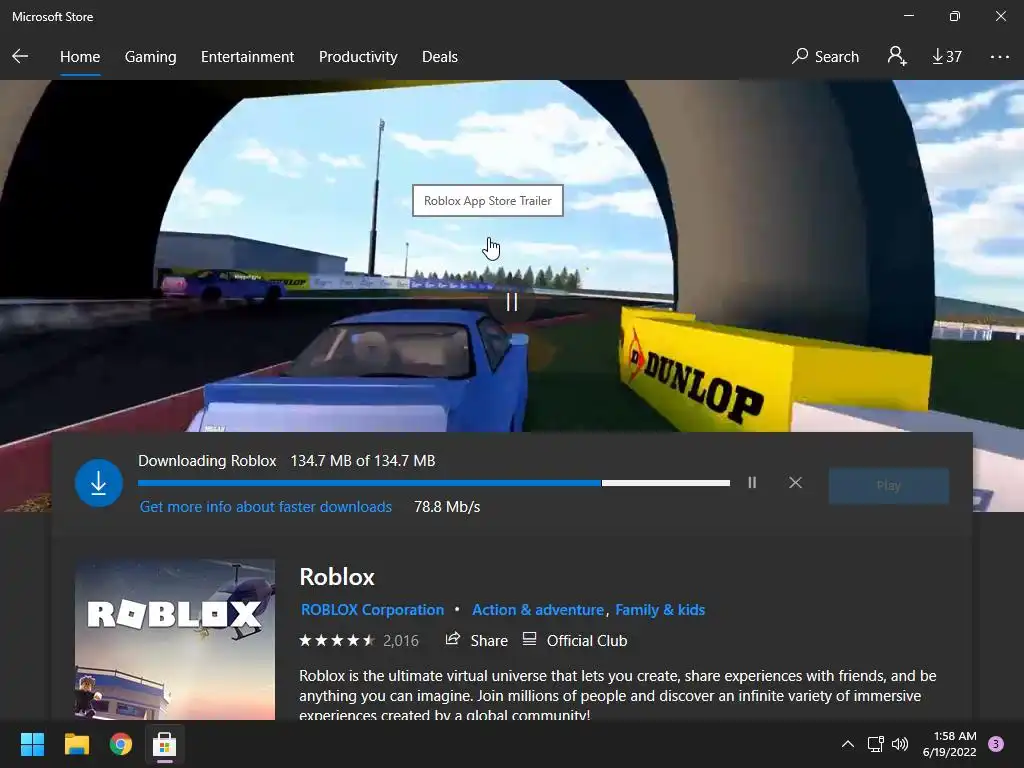Viewport: 1024px width, 768px height.
Task: Share the Roblox app page
Action: [x=476, y=641]
